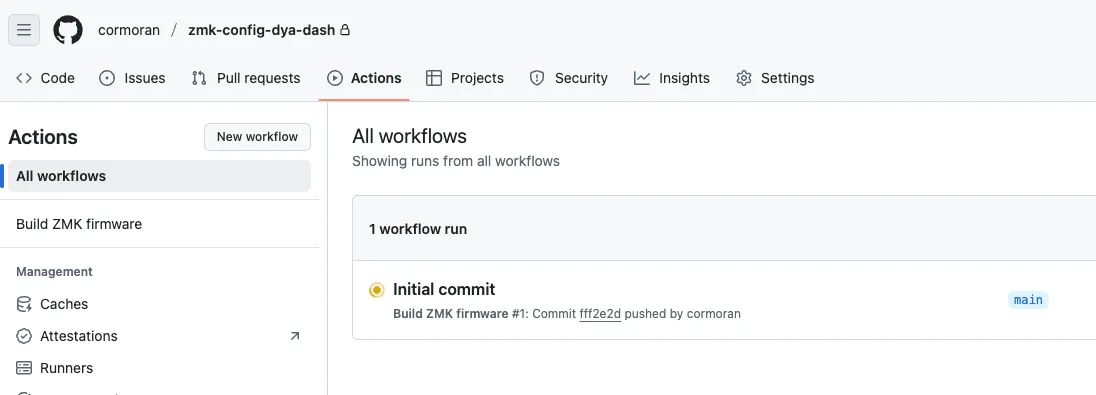View the Insights tab
The width and height of the screenshot is (1096, 395).
click(672, 78)
